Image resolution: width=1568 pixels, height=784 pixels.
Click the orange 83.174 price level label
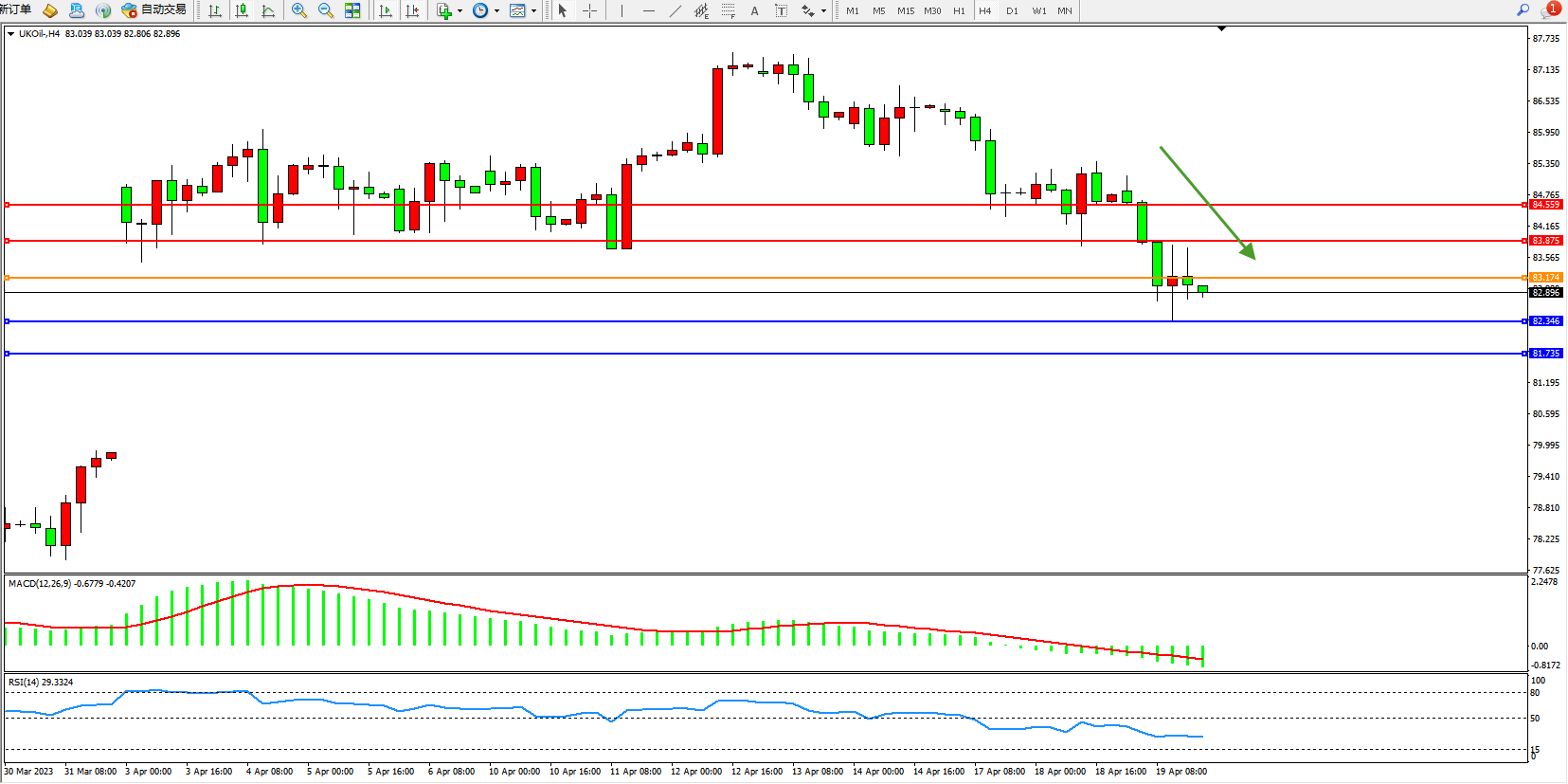coord(1545,278)
